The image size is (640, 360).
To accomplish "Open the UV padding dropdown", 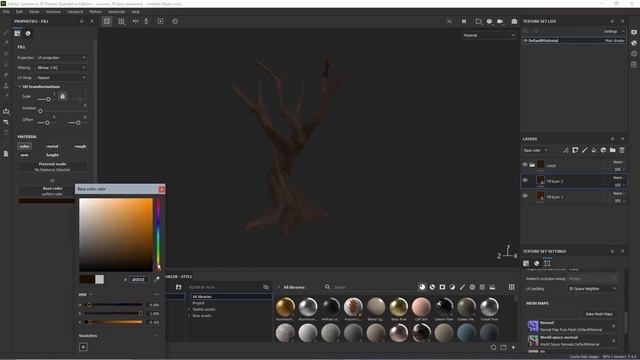I will [593, 289].
